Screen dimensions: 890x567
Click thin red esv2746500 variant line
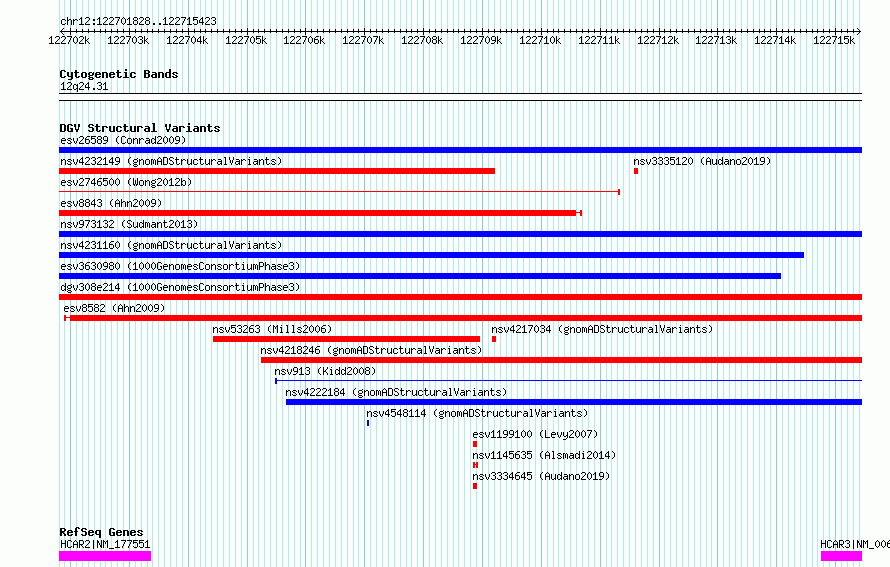[339, 192]
